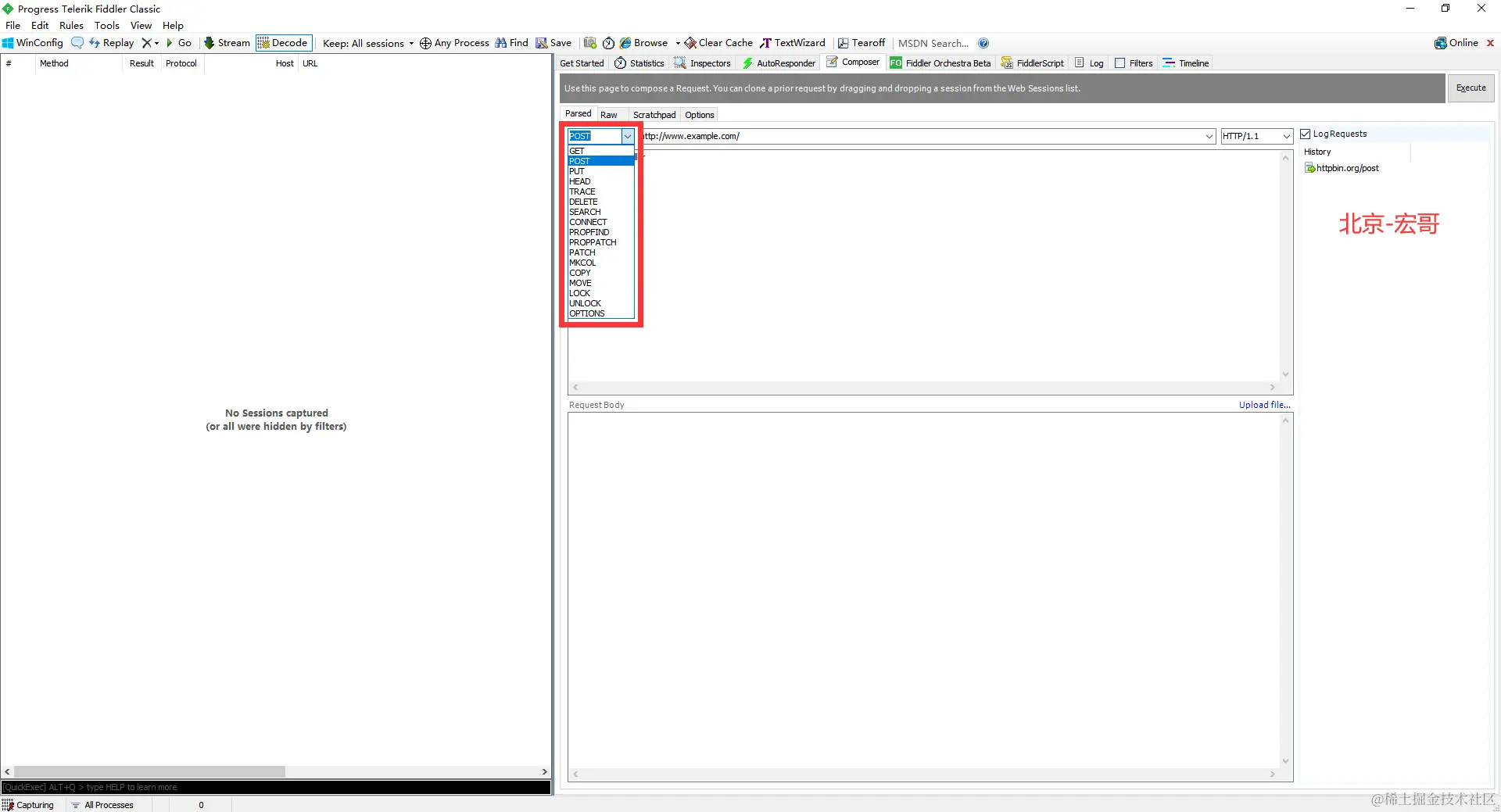
Task: Switch to the Inspectors tab
Action: click(x=702, y=63)
